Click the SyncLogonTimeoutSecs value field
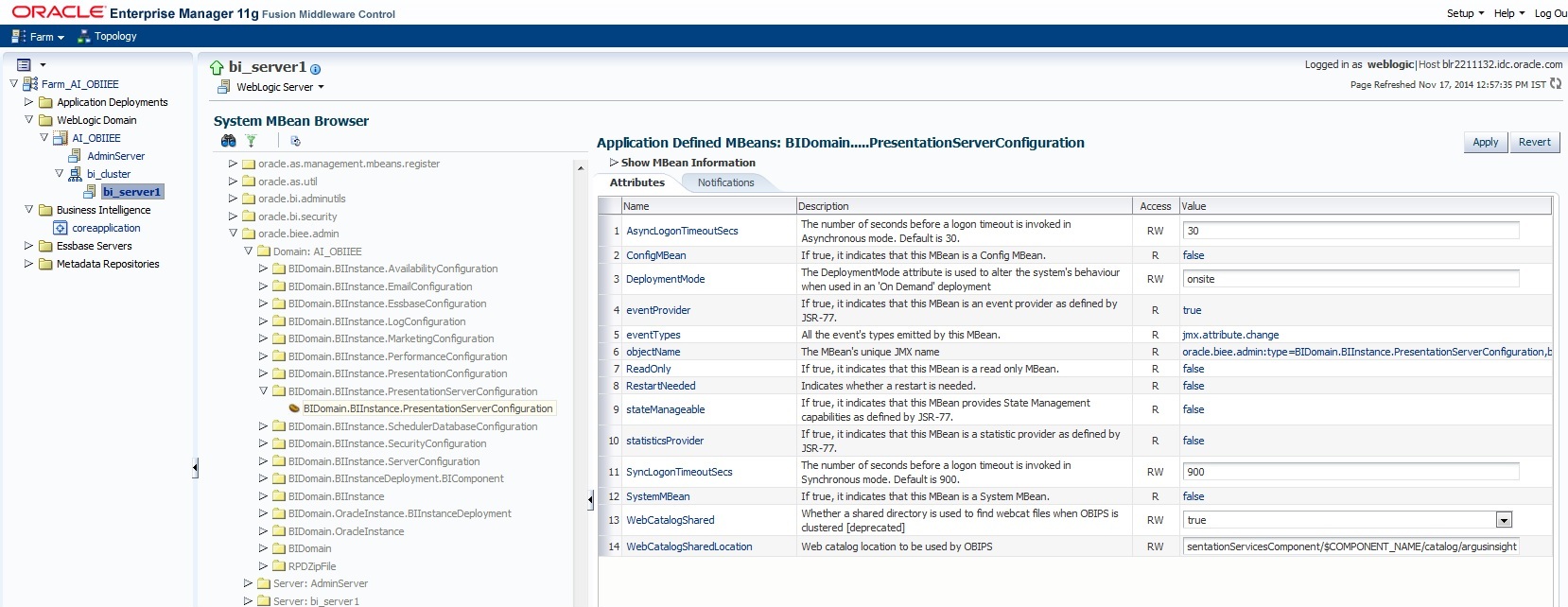The width and height of the screenshot is (1568, 607). 1350,472
